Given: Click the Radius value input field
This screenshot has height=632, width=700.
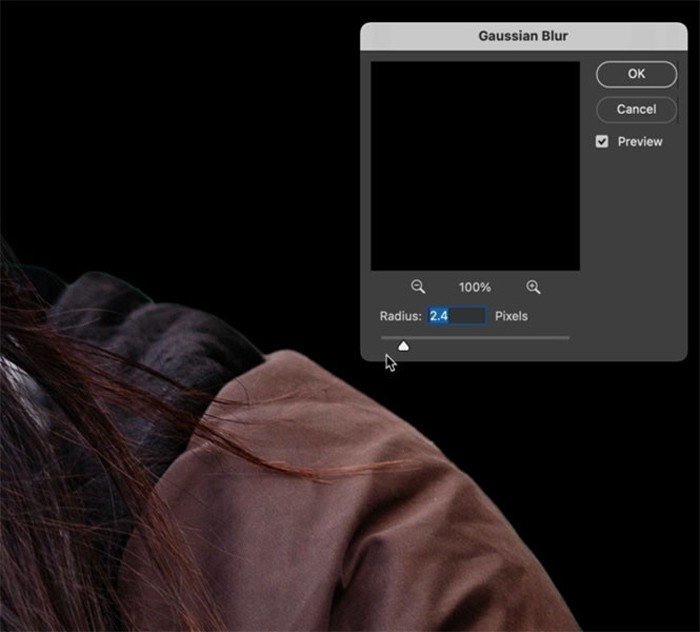Looking at the screenshot, I should [457, 316].
